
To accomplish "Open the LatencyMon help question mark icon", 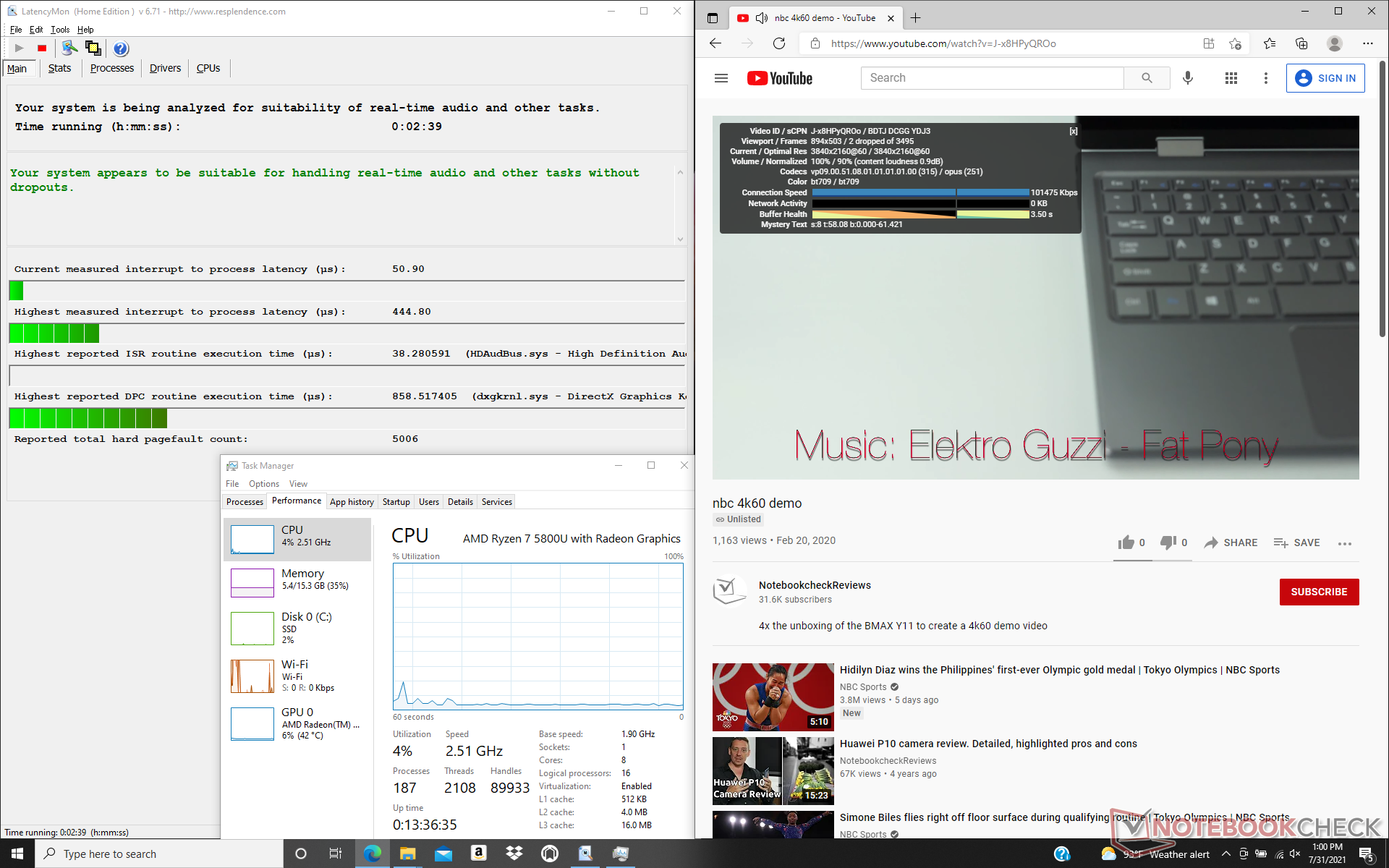I will [121, 48].
